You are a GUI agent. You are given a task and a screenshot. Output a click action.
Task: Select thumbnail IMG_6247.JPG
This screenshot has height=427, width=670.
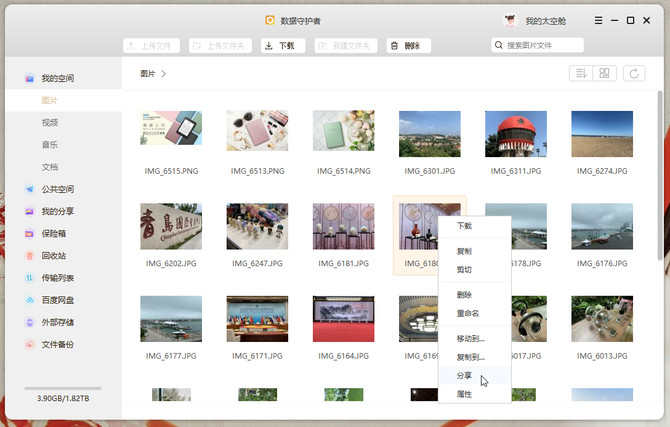257,227
